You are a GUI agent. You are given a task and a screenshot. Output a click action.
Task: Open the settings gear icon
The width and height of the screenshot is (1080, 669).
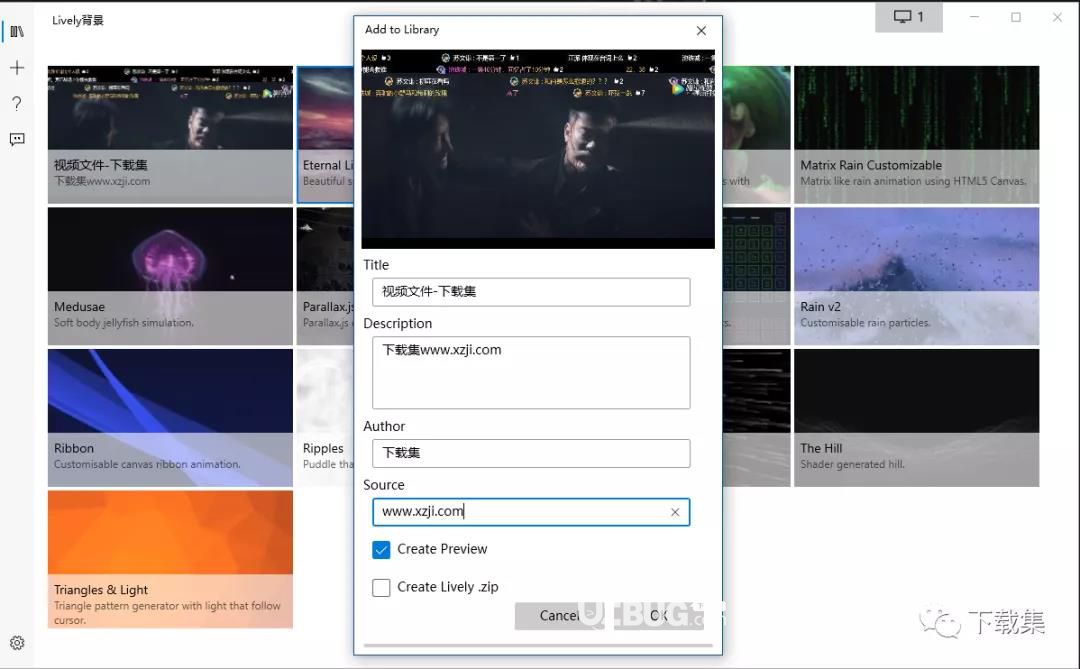coord(17,643)
